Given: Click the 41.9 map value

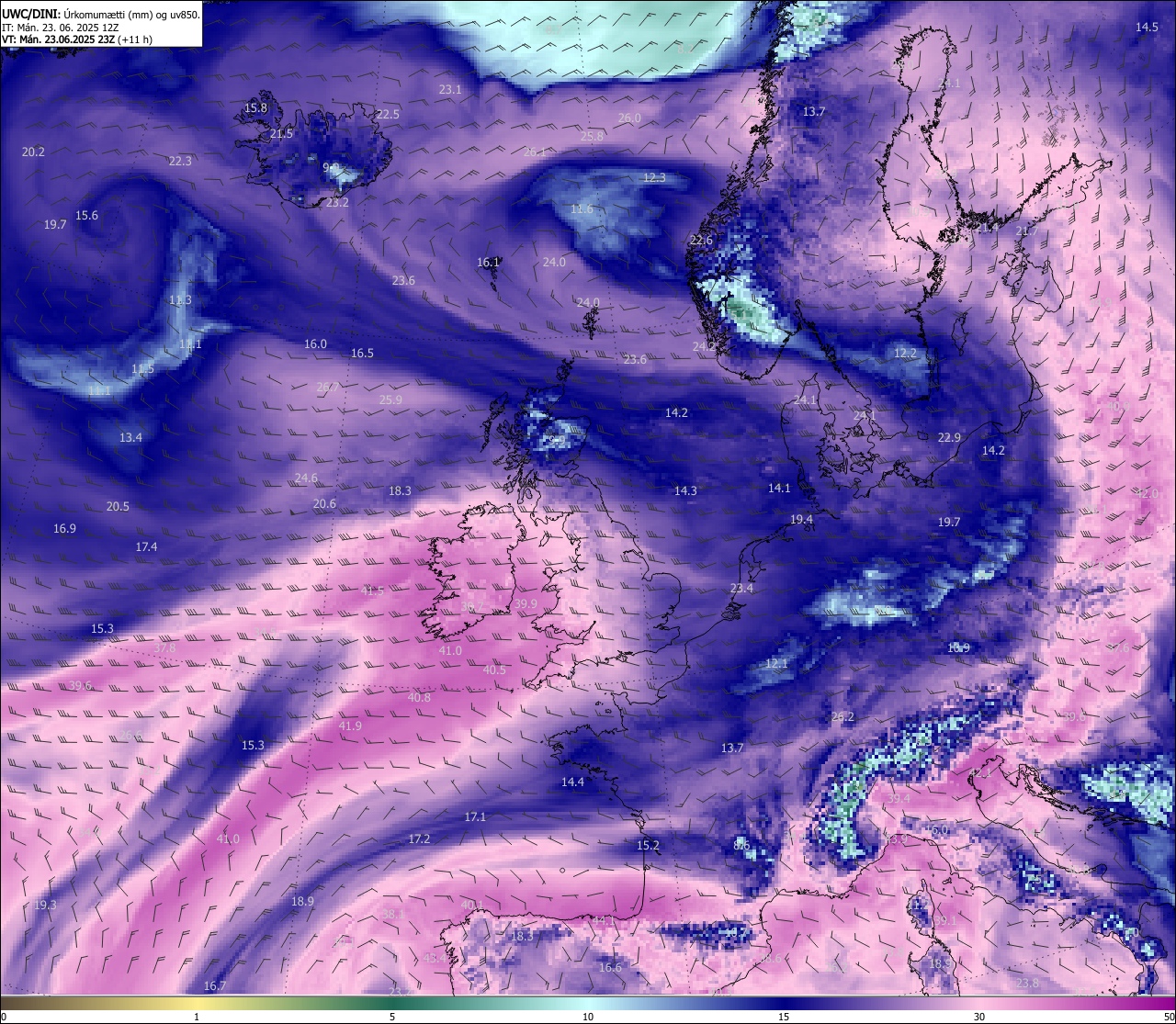Looking at the screenshot, I should [350, 726].
